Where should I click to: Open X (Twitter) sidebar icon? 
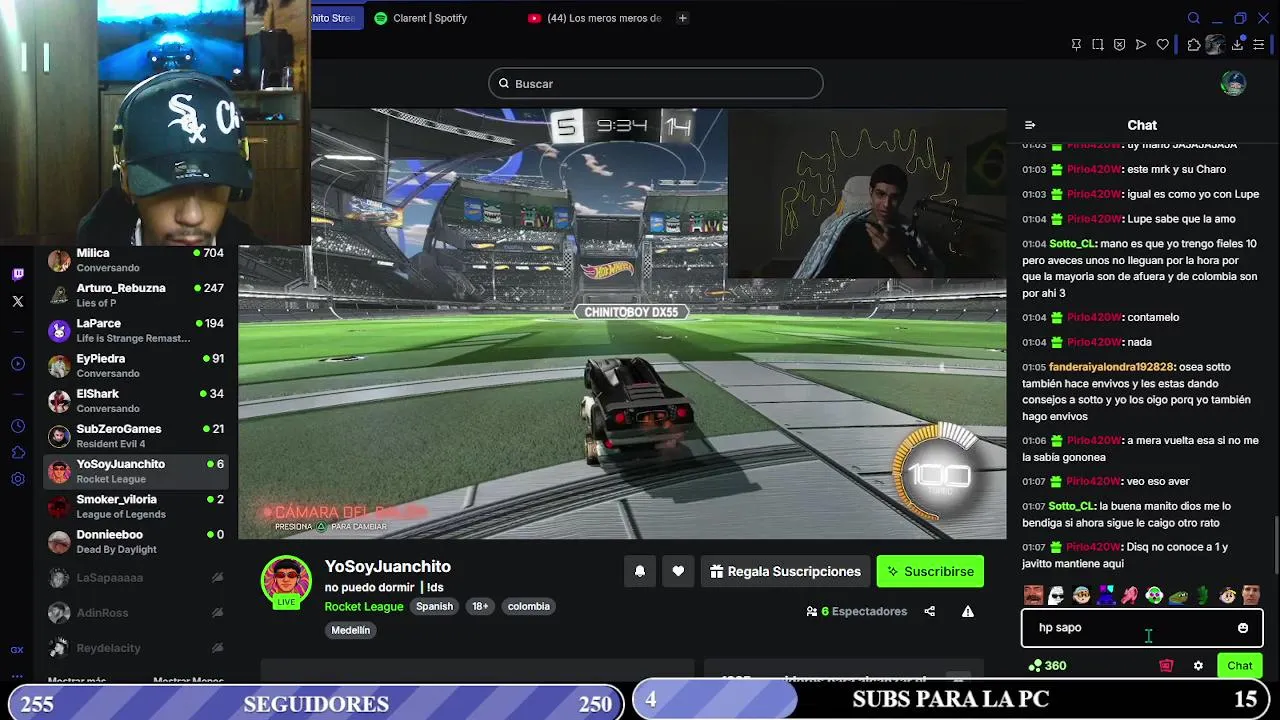(x=18, y=301)
